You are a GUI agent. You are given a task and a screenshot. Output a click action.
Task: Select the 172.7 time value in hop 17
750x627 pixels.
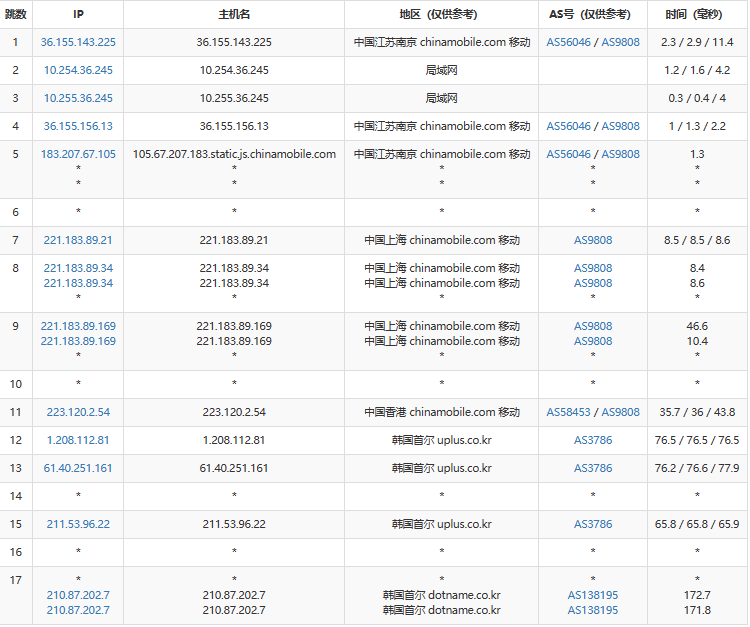pos(697,595)
